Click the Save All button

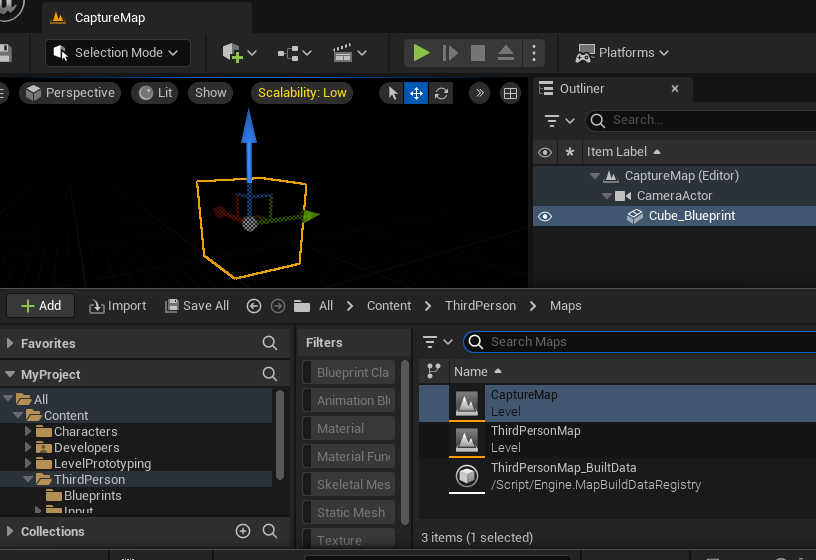coord(197,306)
